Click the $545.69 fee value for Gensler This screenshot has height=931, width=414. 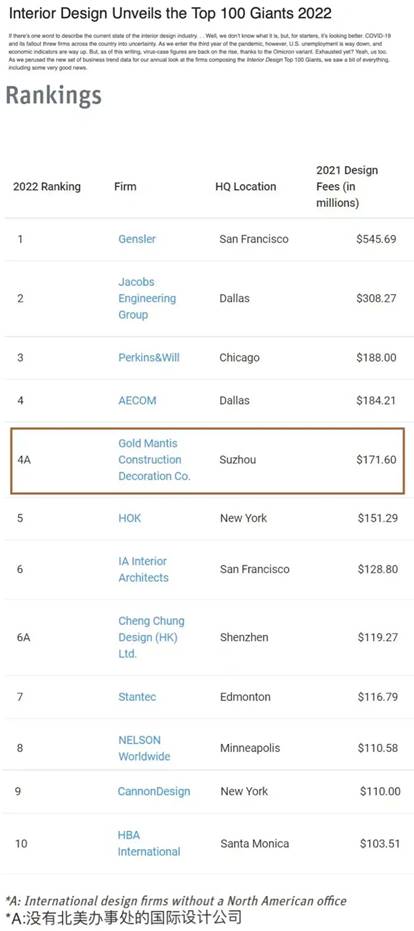pos(376,239)
